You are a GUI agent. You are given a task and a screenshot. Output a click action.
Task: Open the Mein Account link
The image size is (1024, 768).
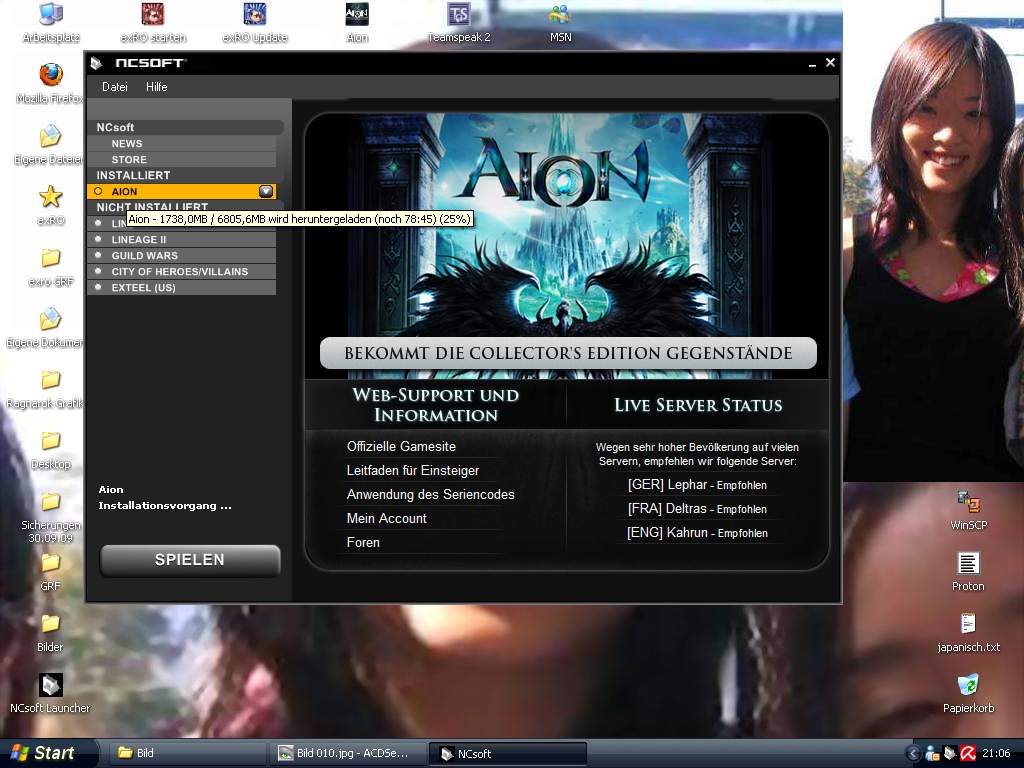coord(387,519)
